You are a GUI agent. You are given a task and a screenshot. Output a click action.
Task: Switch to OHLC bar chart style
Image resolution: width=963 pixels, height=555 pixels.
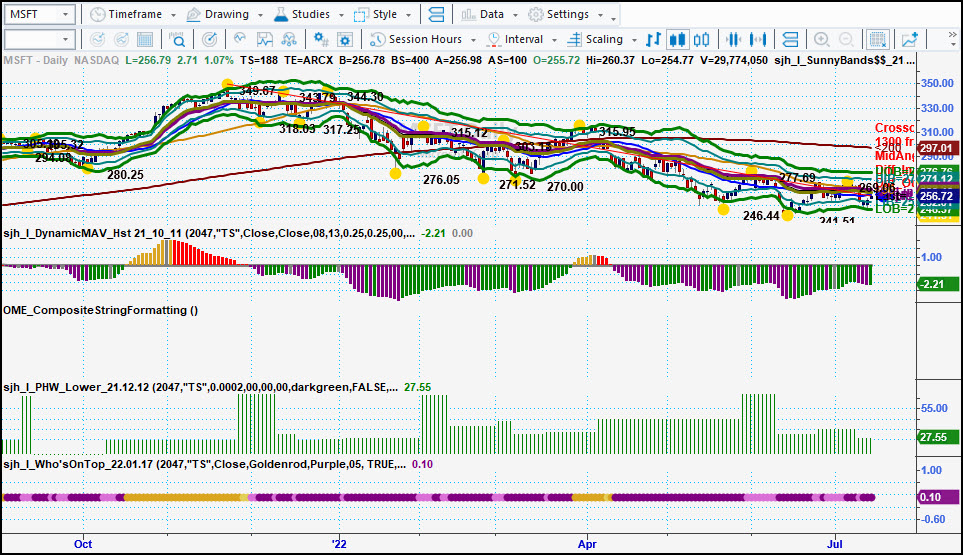(653, 39)
